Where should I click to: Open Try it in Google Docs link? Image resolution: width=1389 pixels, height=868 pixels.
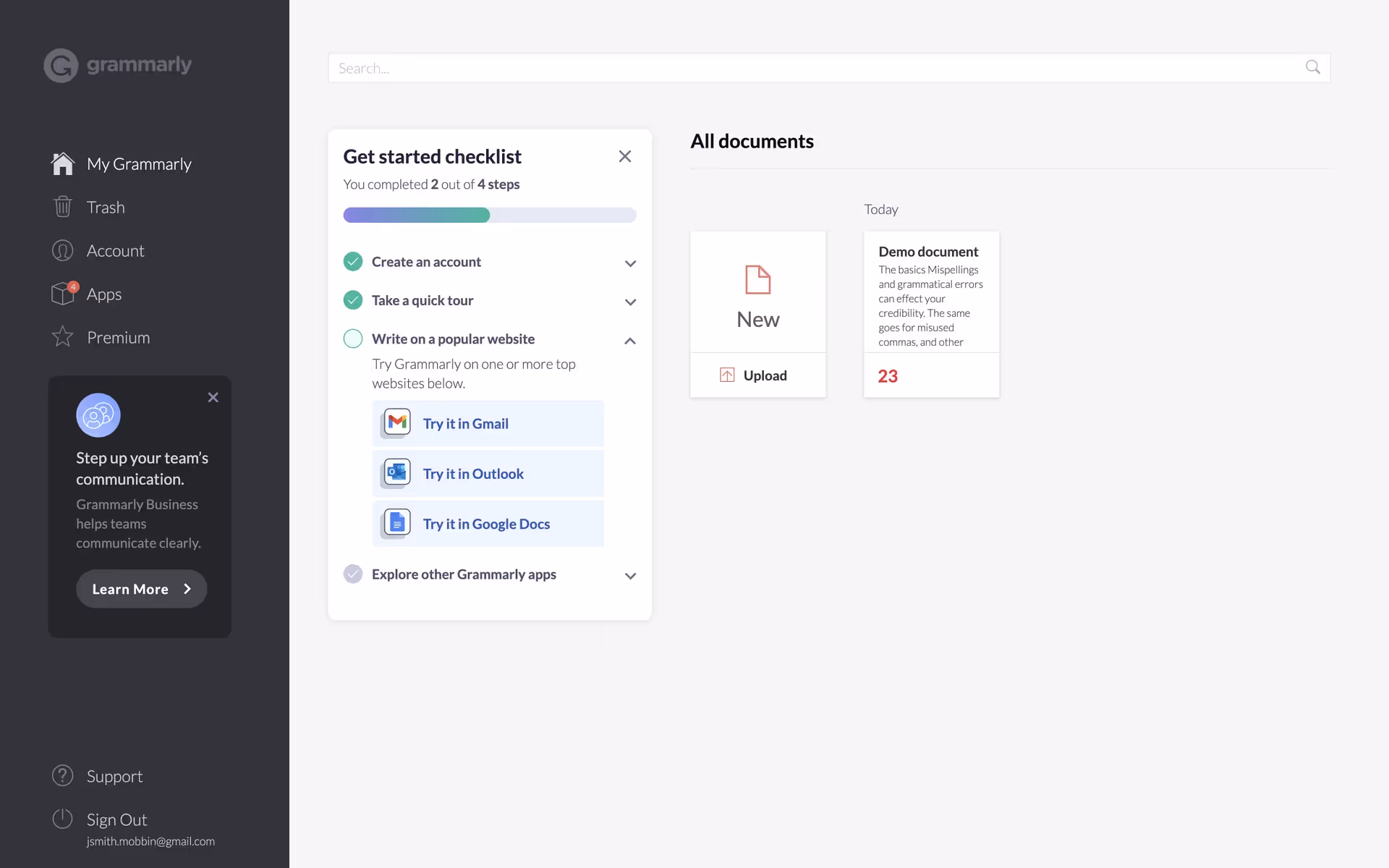(485, 523)
